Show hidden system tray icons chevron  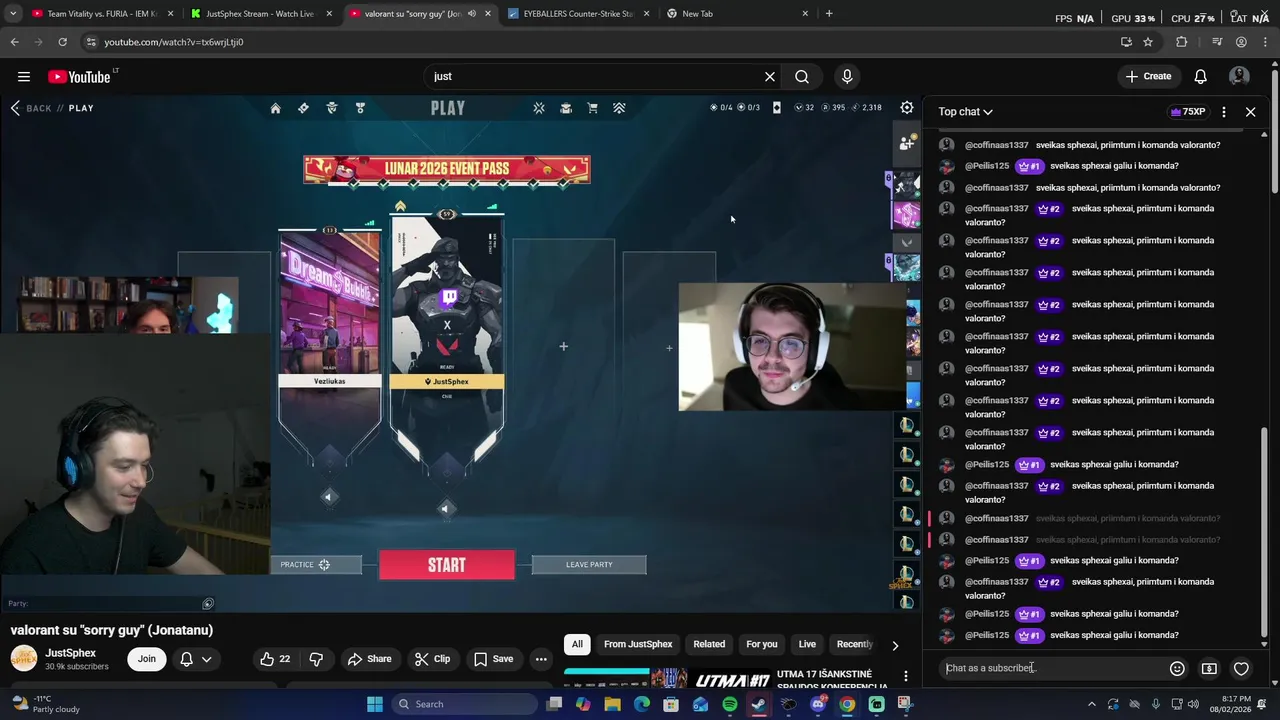click(x=1093, y=704)
